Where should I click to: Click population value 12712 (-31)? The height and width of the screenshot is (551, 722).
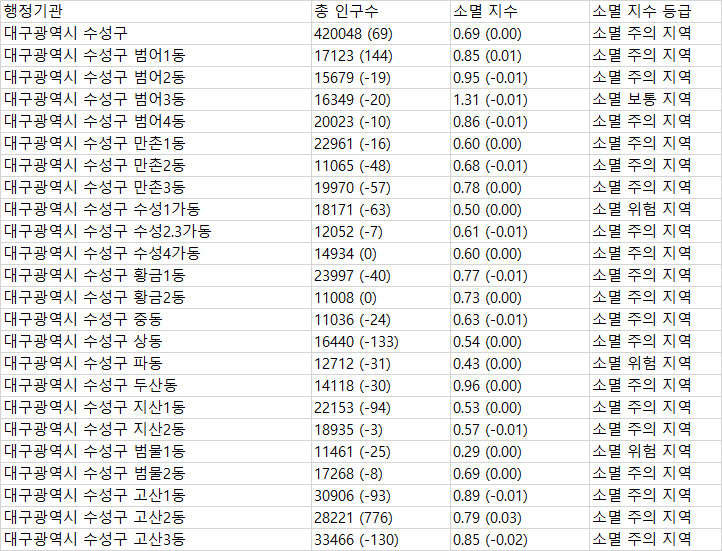[x=352, y=364]
